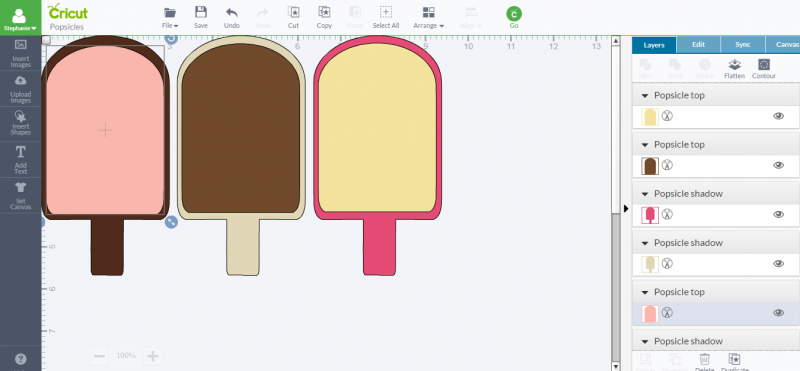This screenshot has height=371, width=800.
Task: Click the brown layer color swatch
Action: pyautogui.click(x=650, y=166)
